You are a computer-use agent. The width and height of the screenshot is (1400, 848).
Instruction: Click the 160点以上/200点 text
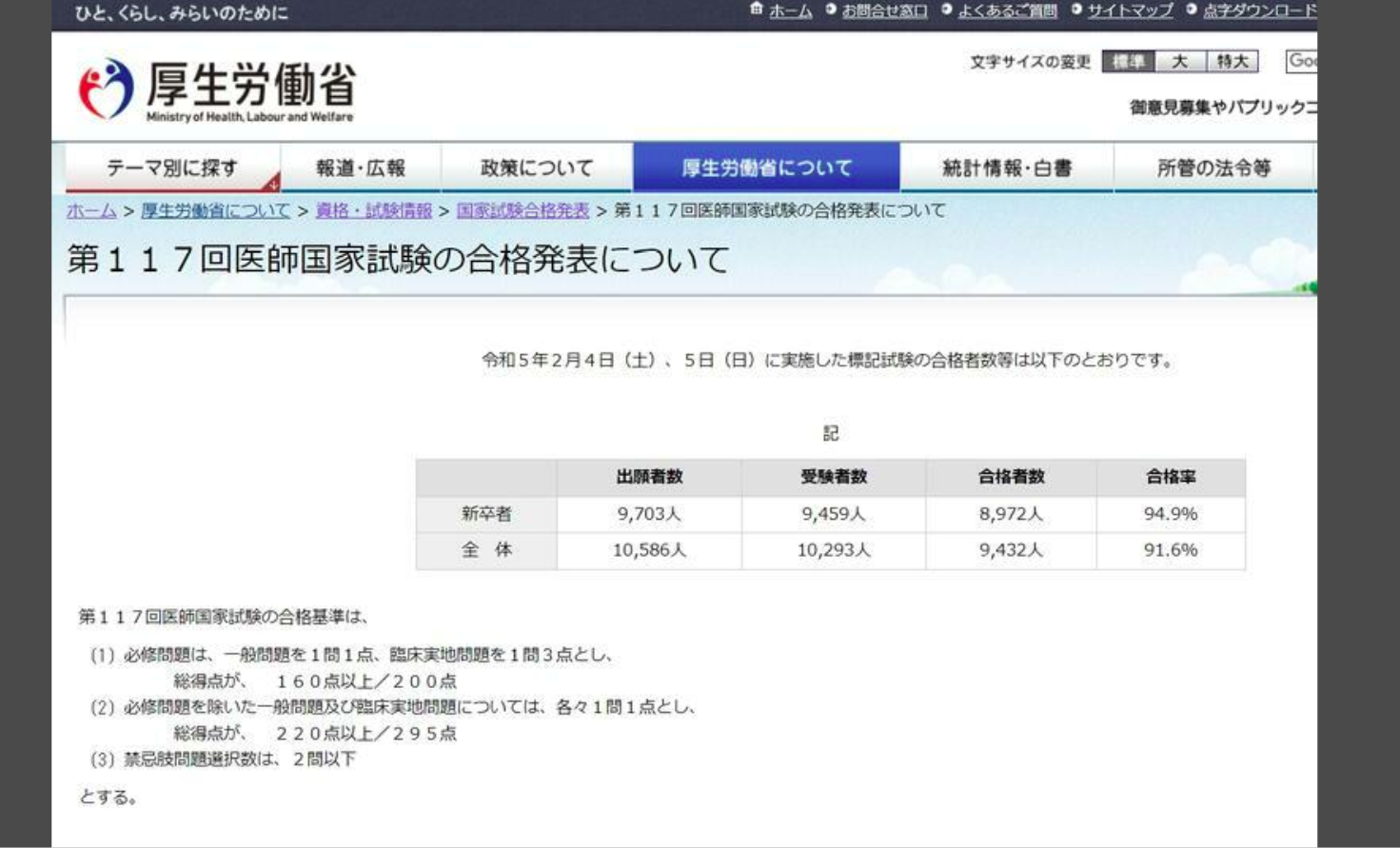click(366, 681)
